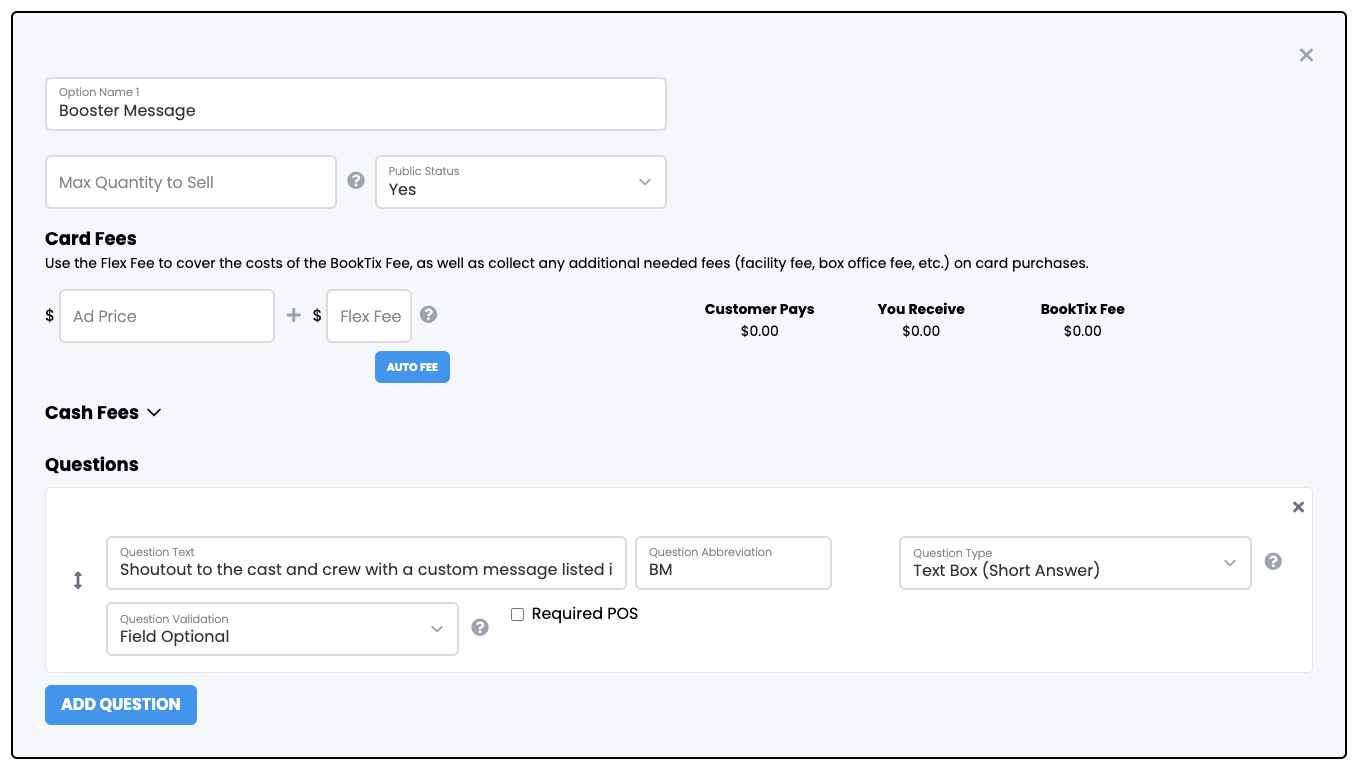Expand the Cash Fees section
Image resolution: width=1358 pixels, height=772 pixels.
103,413
